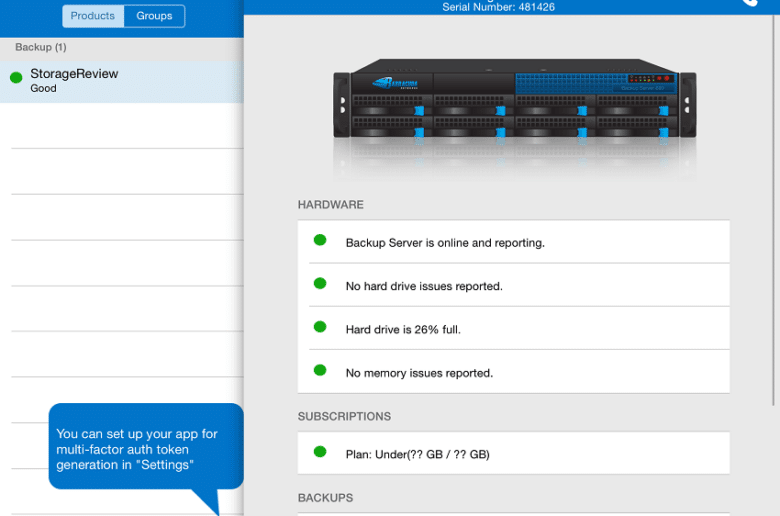This screenshot has height=516, width=780.
Task: Click the green indicator beside Plan subscription
Action: (320, 452)
